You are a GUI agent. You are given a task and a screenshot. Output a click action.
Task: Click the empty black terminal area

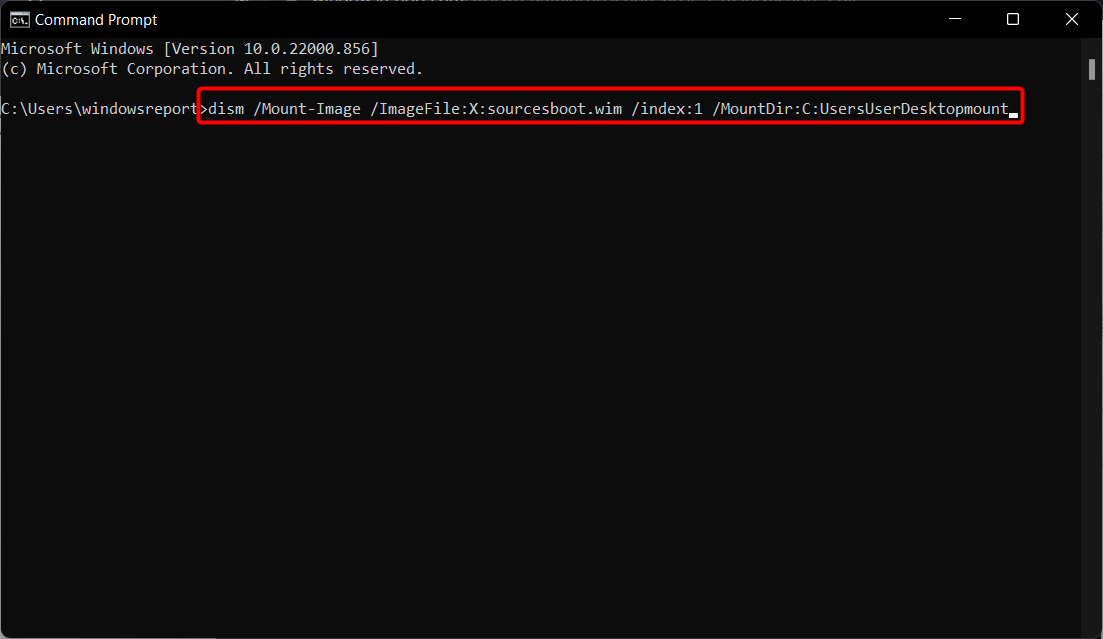coord(540,380)
